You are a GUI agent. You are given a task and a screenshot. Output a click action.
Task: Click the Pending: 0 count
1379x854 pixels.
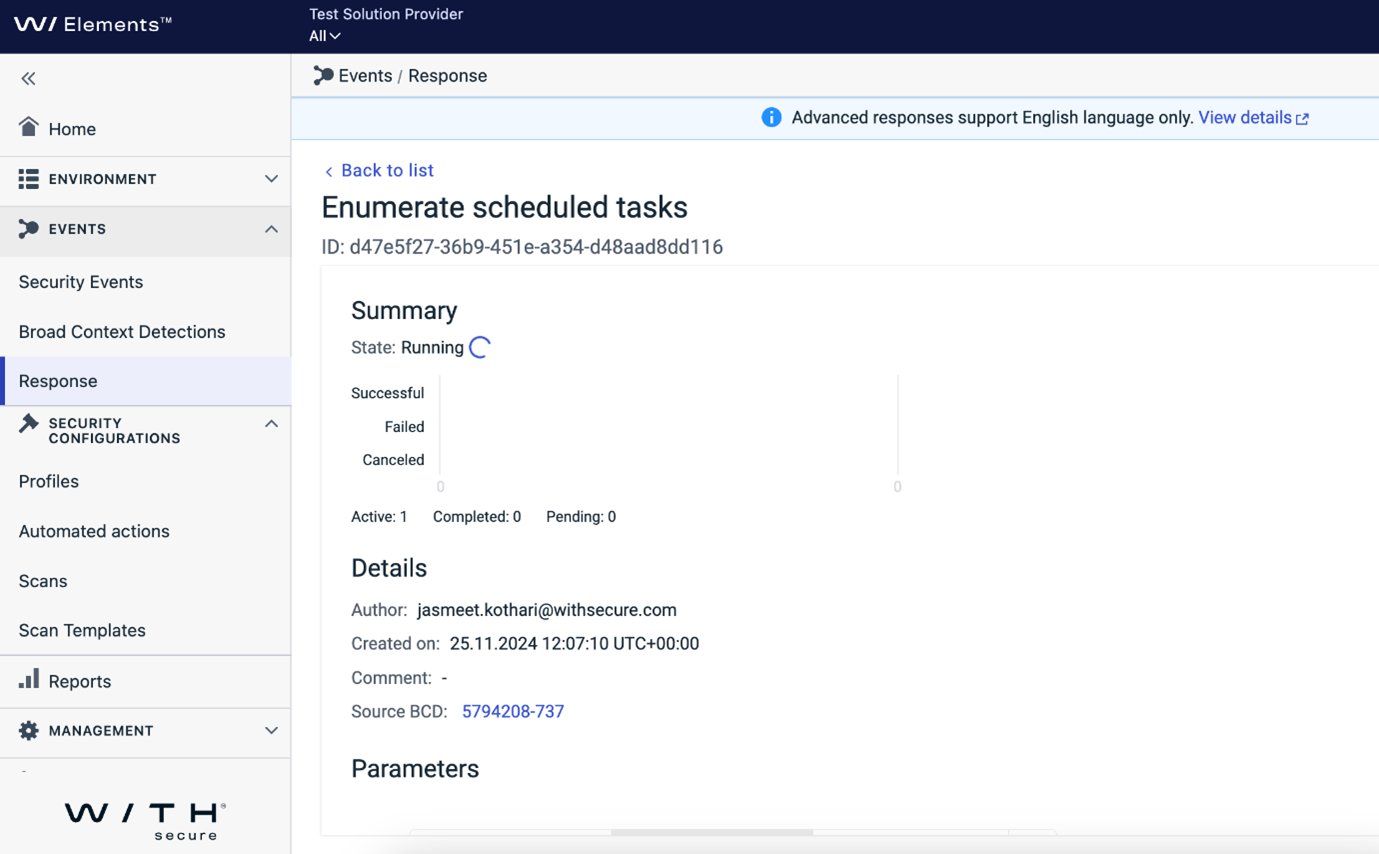tap(581, 517)
